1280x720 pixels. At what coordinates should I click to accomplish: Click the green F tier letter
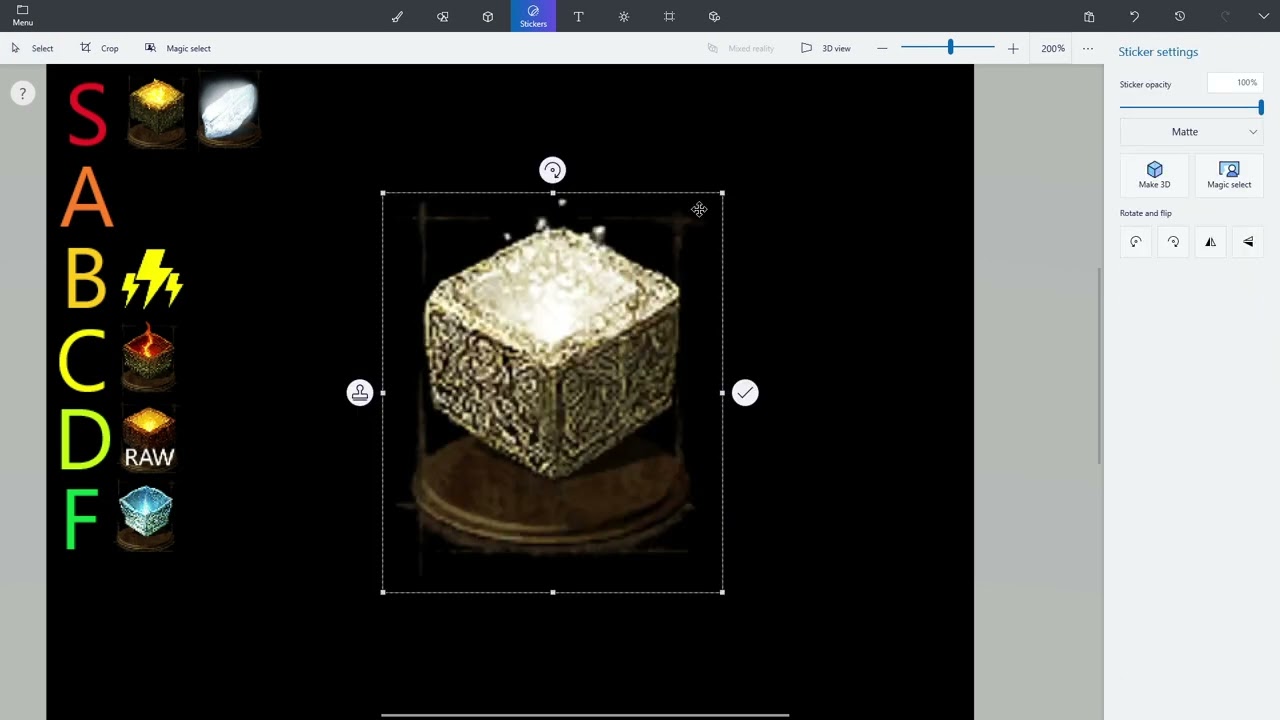(81, 520)
